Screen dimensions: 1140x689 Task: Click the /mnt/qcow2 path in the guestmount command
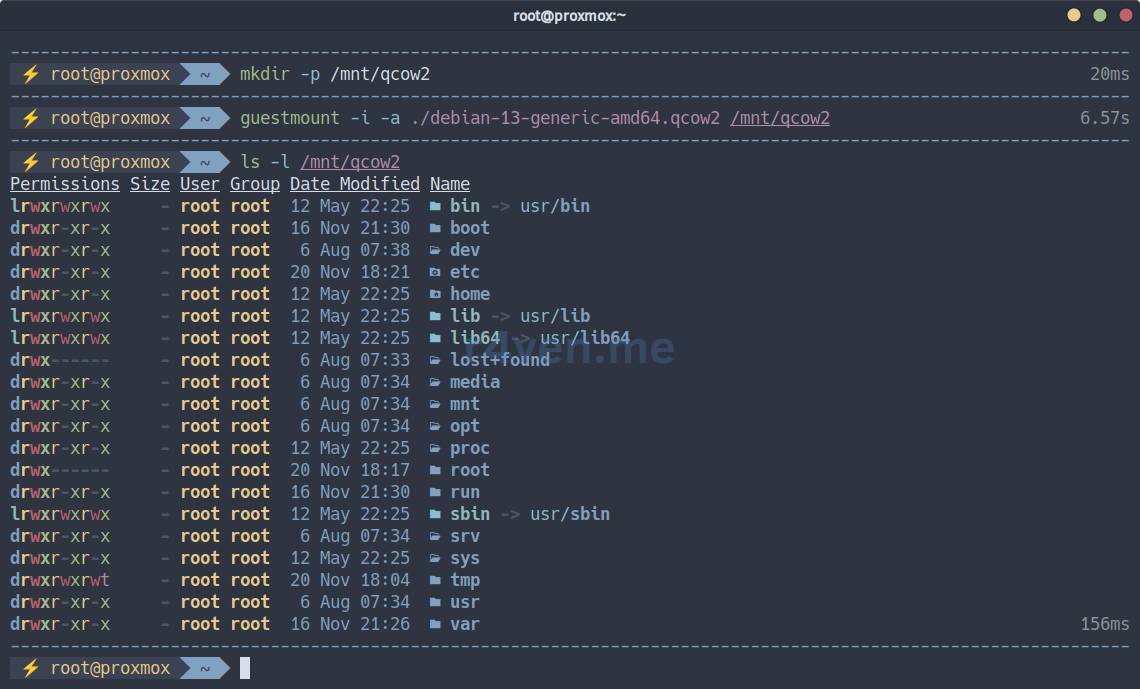[x=780, y=118]
